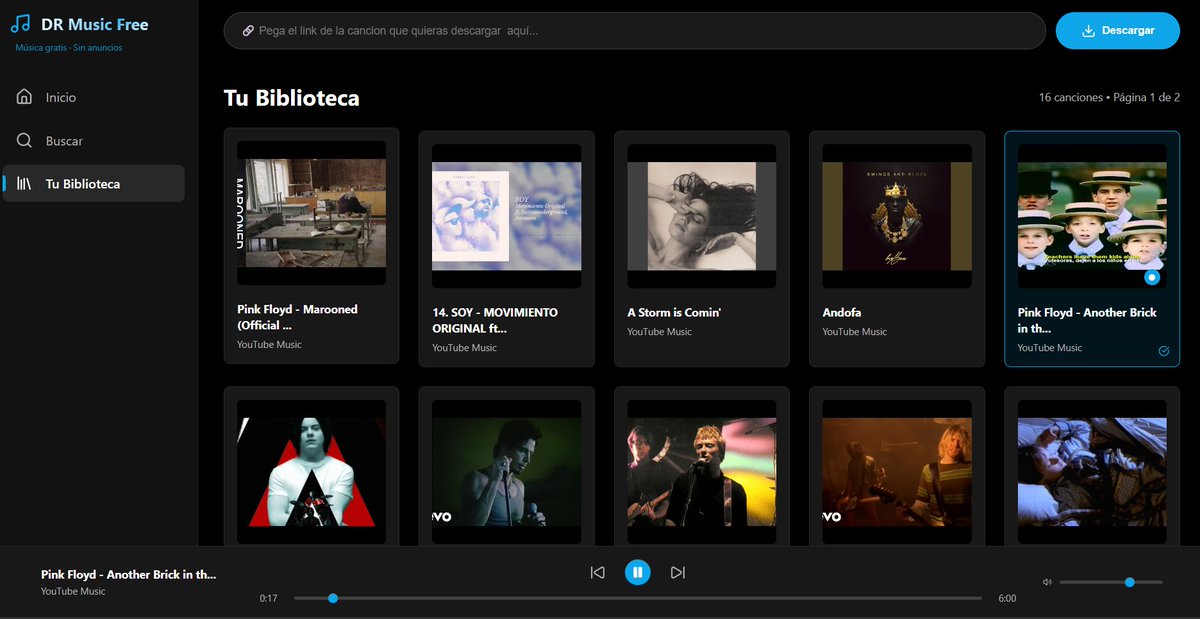Image resolution: width=1200 pixels, height=619 pixels.
Task: Open person lying in bed thumbnail
Action: coord(1092,472)
